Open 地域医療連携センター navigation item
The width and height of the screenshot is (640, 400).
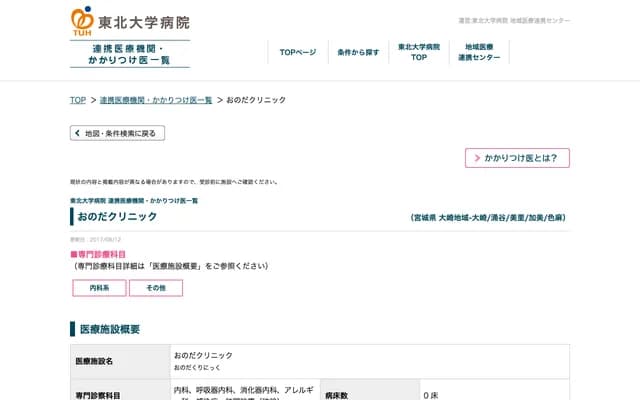coord(479,52)
